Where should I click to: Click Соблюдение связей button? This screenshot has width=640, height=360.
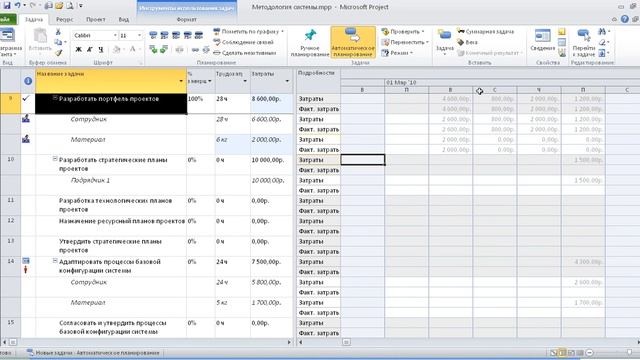pos(244,42)
